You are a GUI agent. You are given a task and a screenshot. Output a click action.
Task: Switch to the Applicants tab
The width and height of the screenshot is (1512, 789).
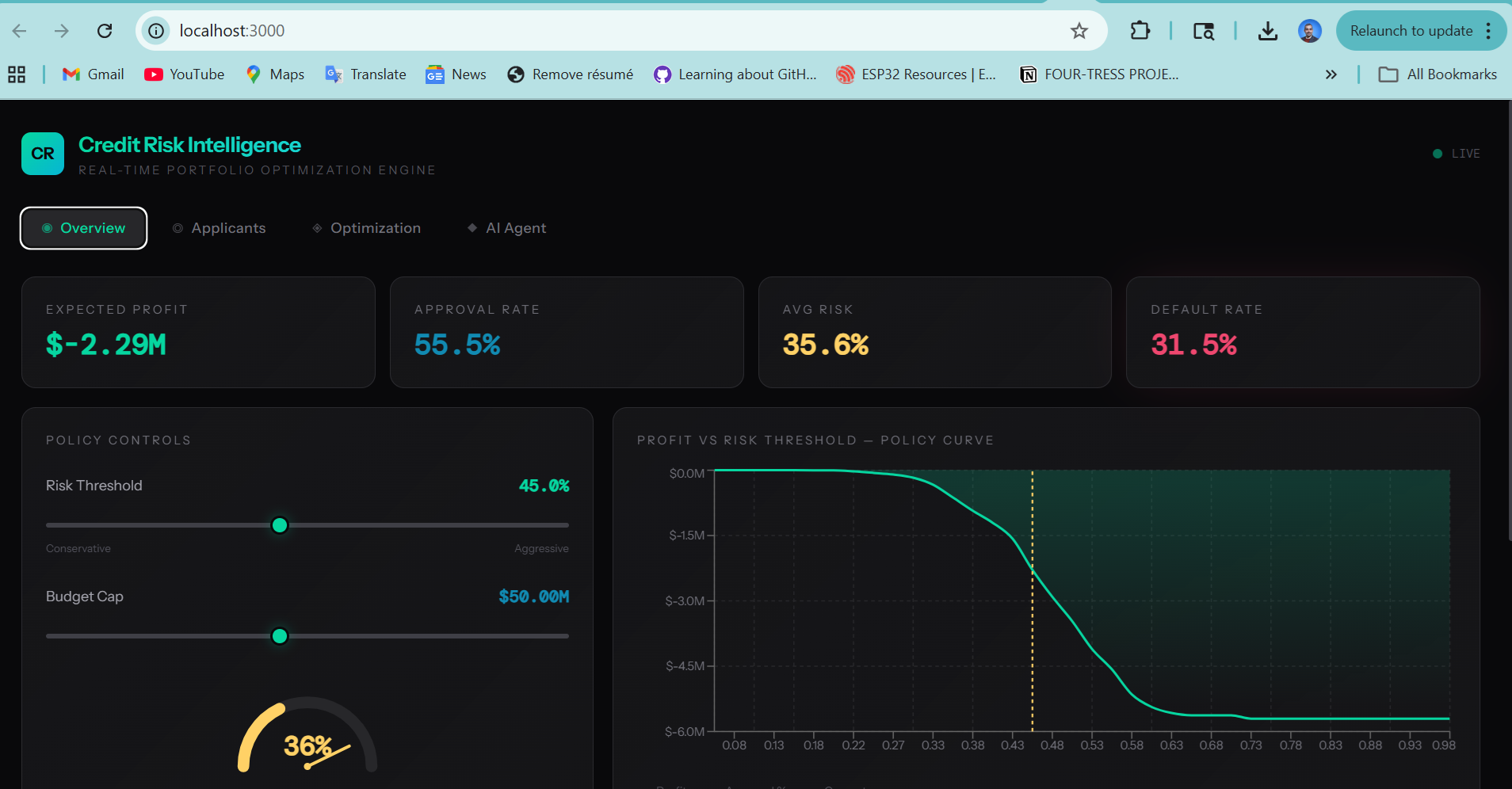point(220,228)
